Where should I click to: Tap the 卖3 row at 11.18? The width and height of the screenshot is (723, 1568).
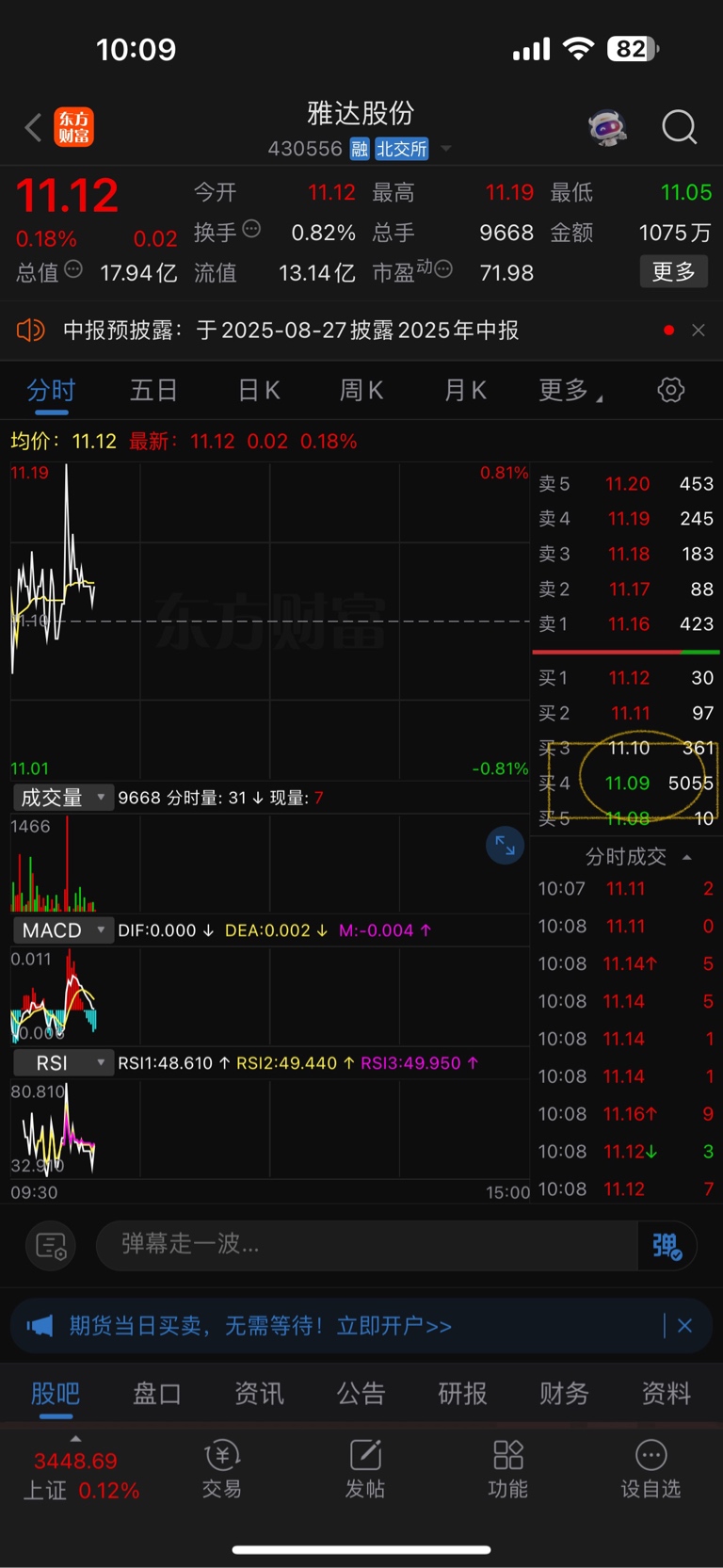click(x=626, y=554)
